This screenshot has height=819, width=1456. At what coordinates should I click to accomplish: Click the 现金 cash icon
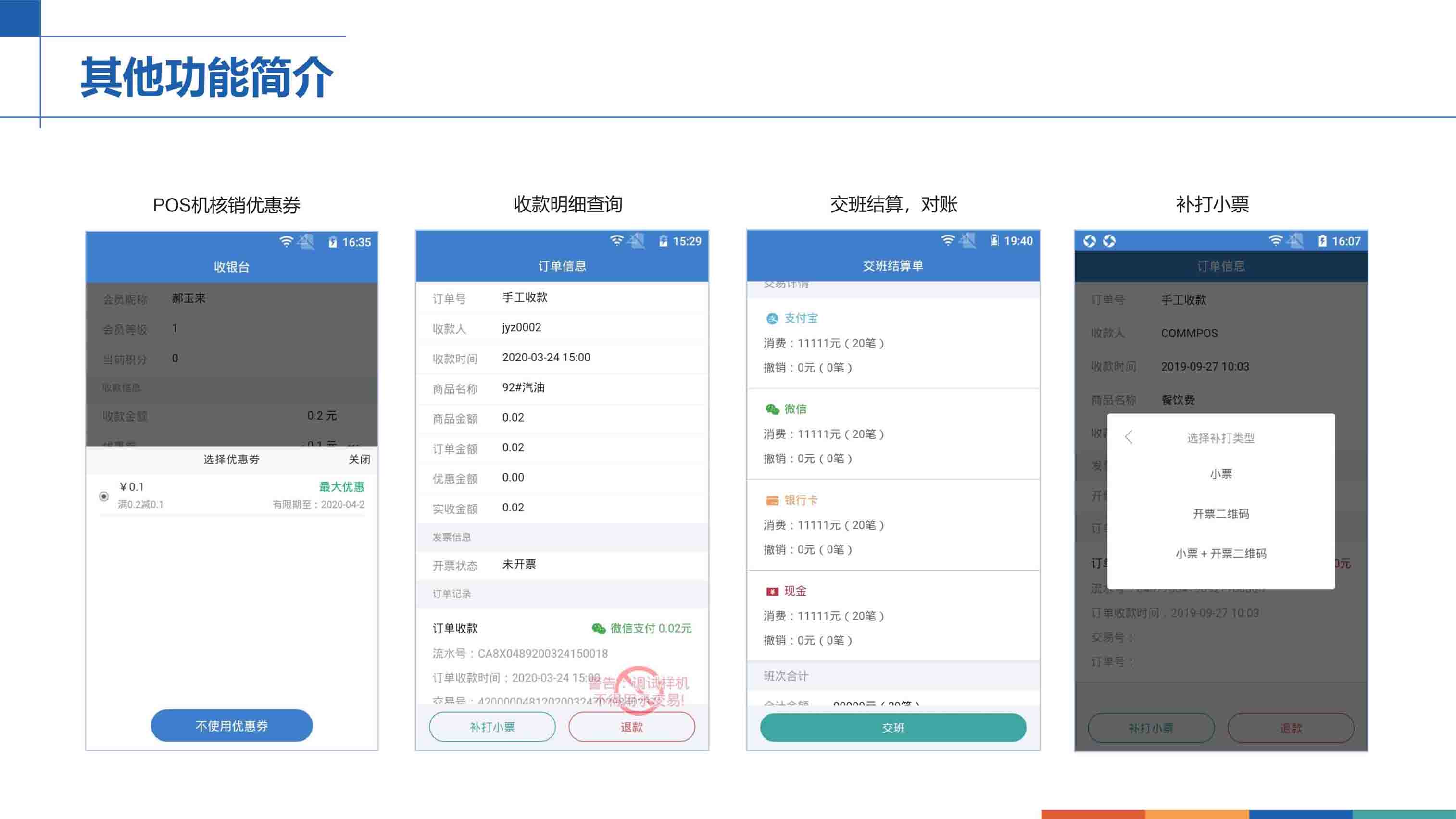point(772,591)
